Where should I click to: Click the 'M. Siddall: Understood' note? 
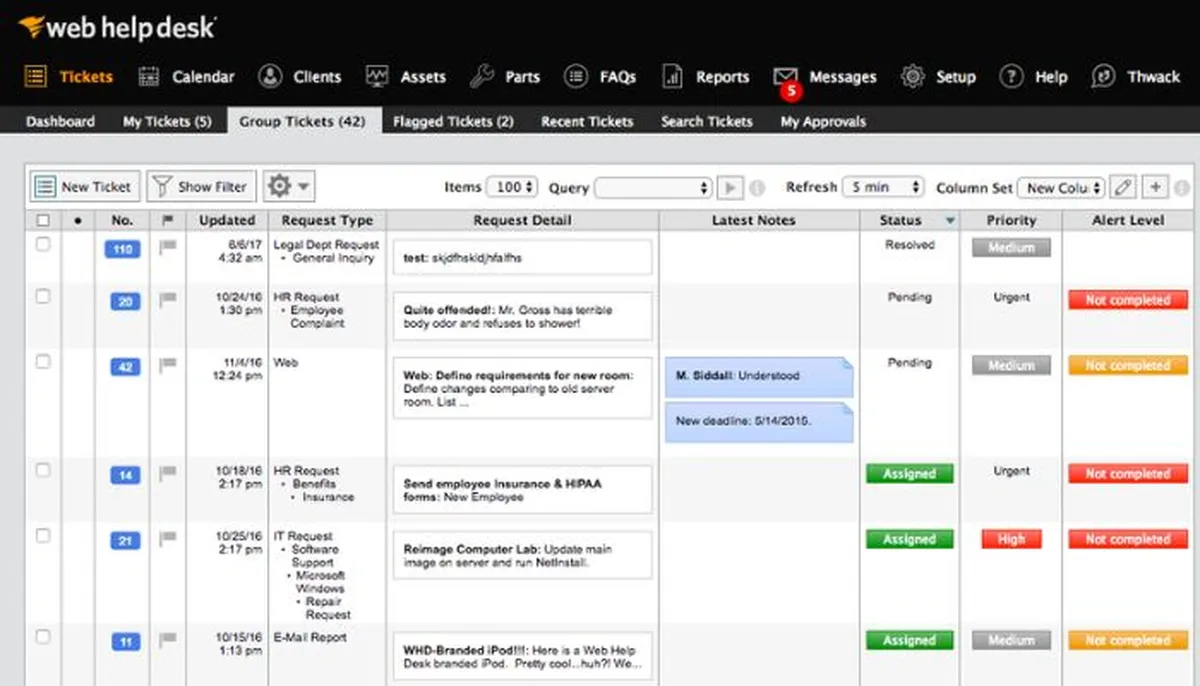759,377
